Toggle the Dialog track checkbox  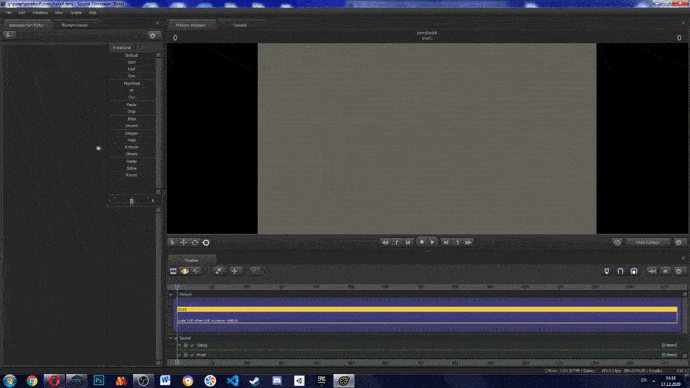192,345
